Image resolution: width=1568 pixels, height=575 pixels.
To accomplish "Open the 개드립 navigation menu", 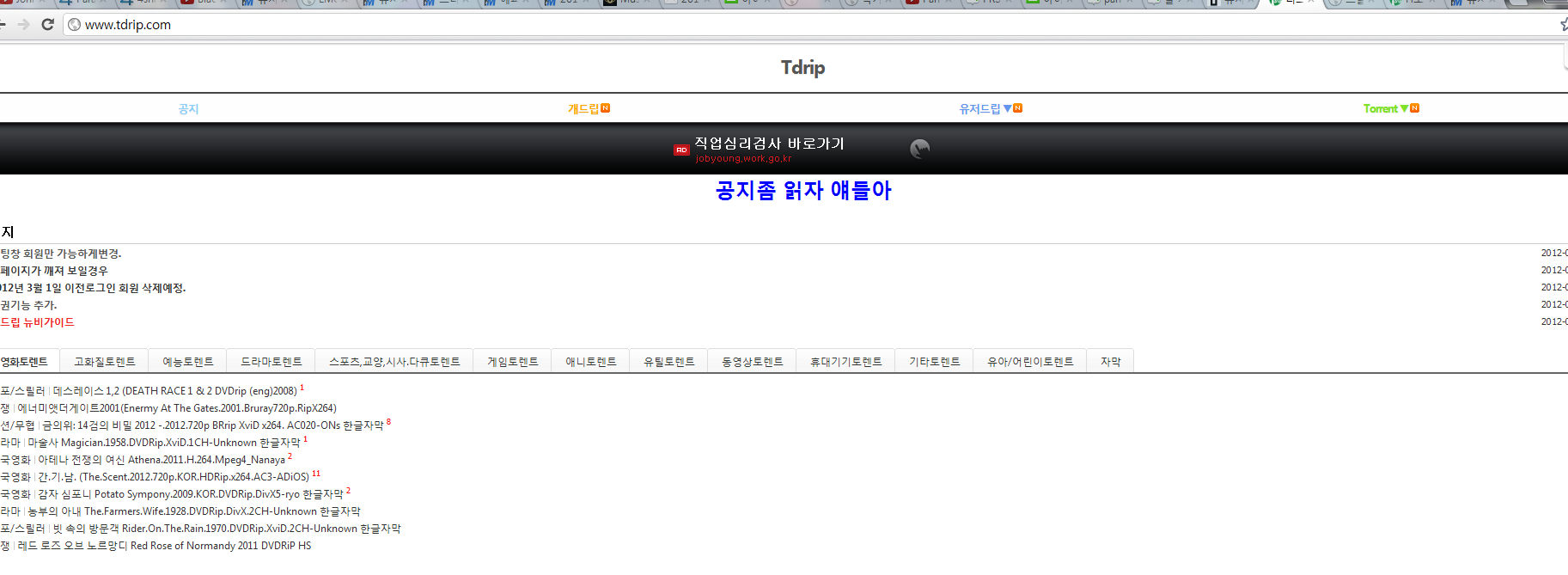I will (583, 109).
